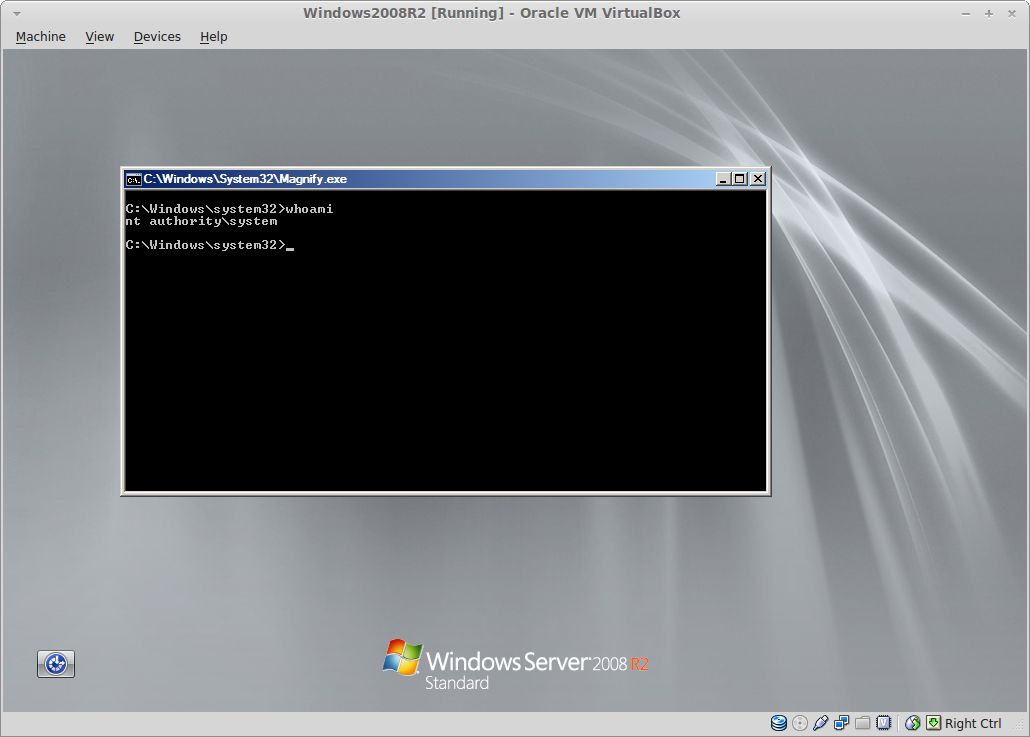Maximize the VirtualBox window with plus button
This screenshot has height=737, width=1030.
[x=989, y=14]
